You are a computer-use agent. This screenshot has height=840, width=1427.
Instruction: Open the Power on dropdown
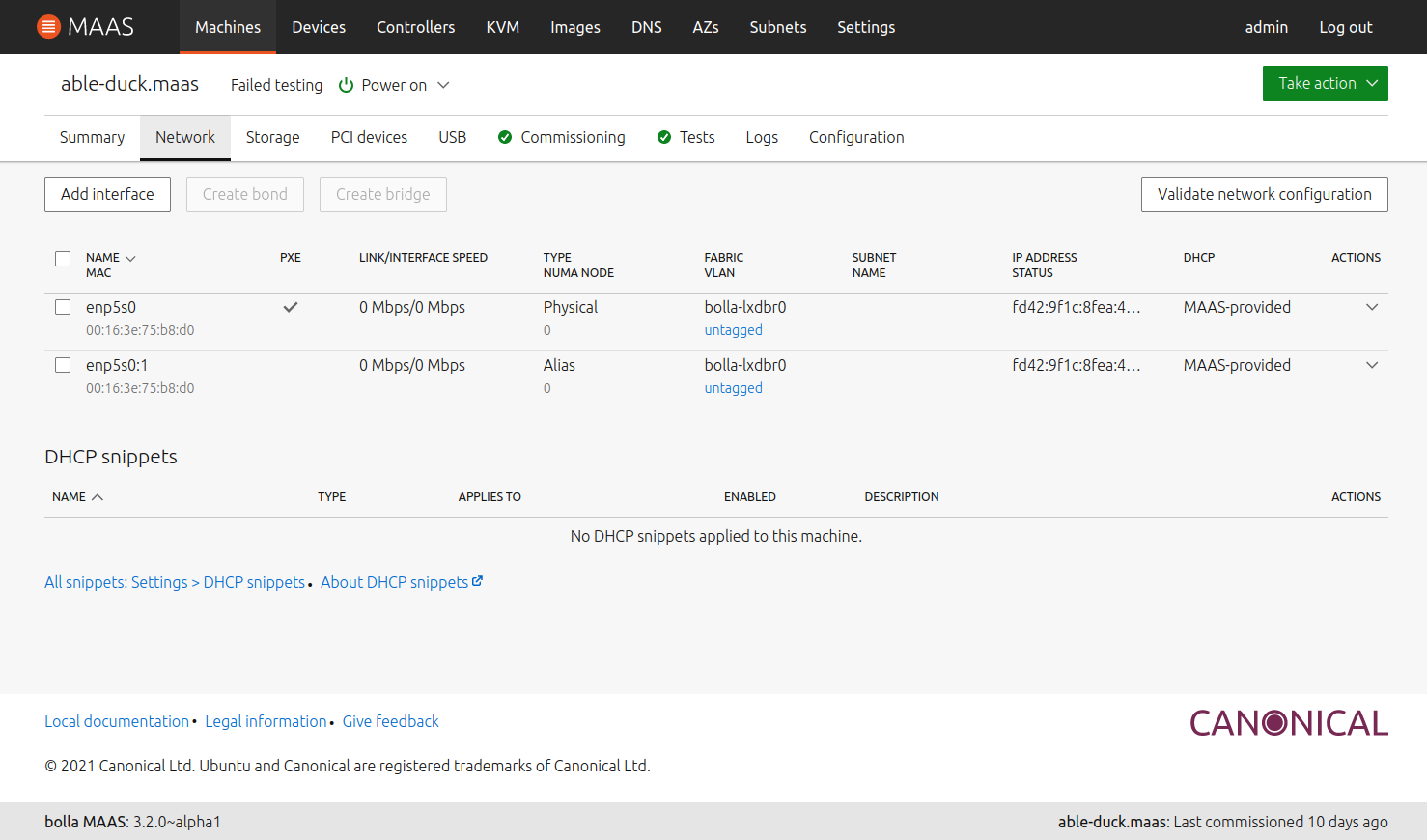[444, 85]
